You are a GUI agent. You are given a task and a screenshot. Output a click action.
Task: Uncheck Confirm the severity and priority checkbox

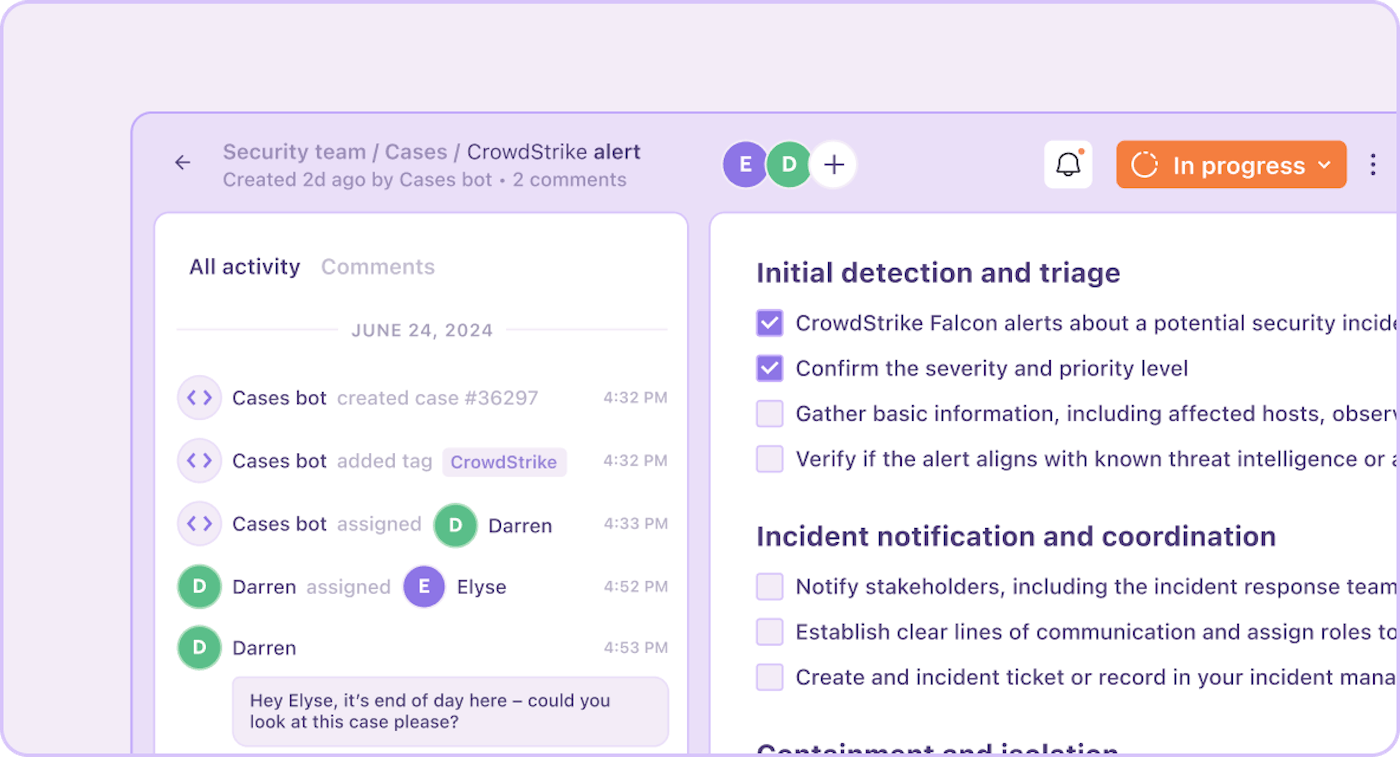(769, 368)
